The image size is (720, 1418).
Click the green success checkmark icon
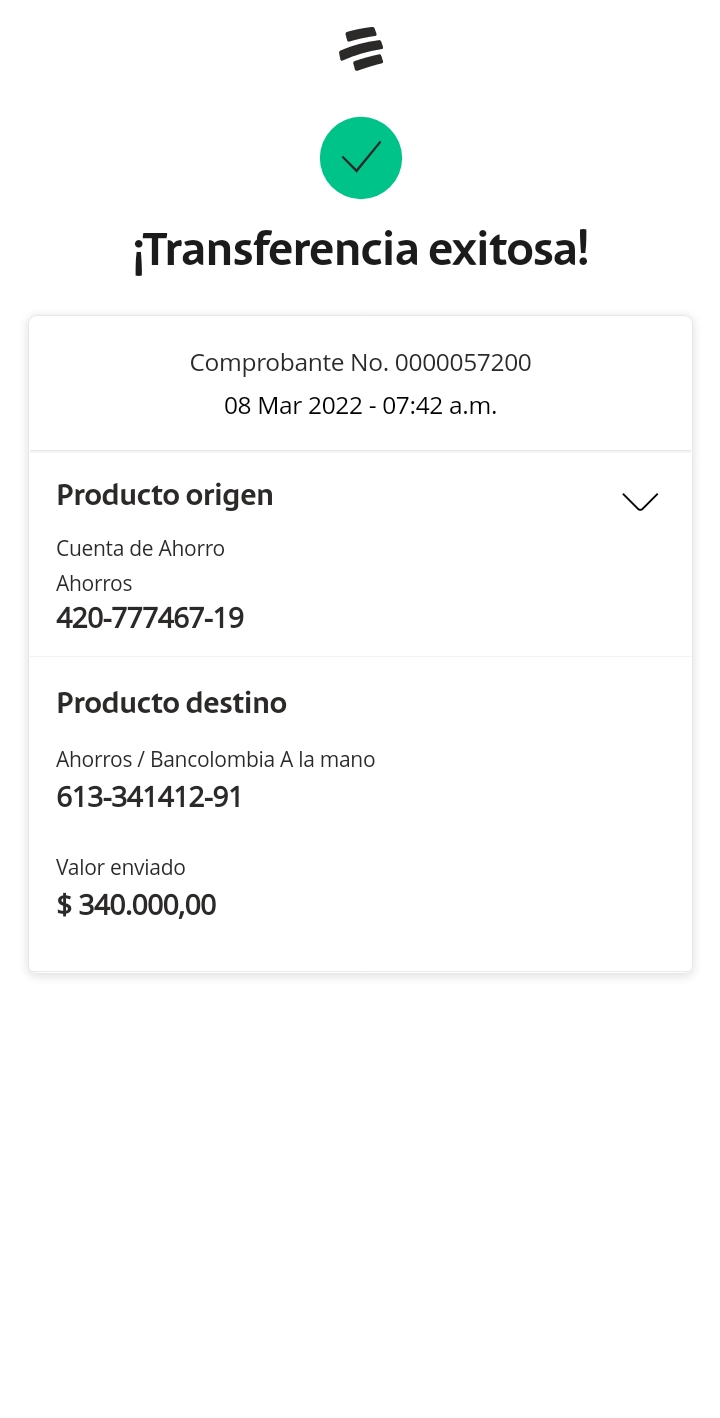point(361,158)
